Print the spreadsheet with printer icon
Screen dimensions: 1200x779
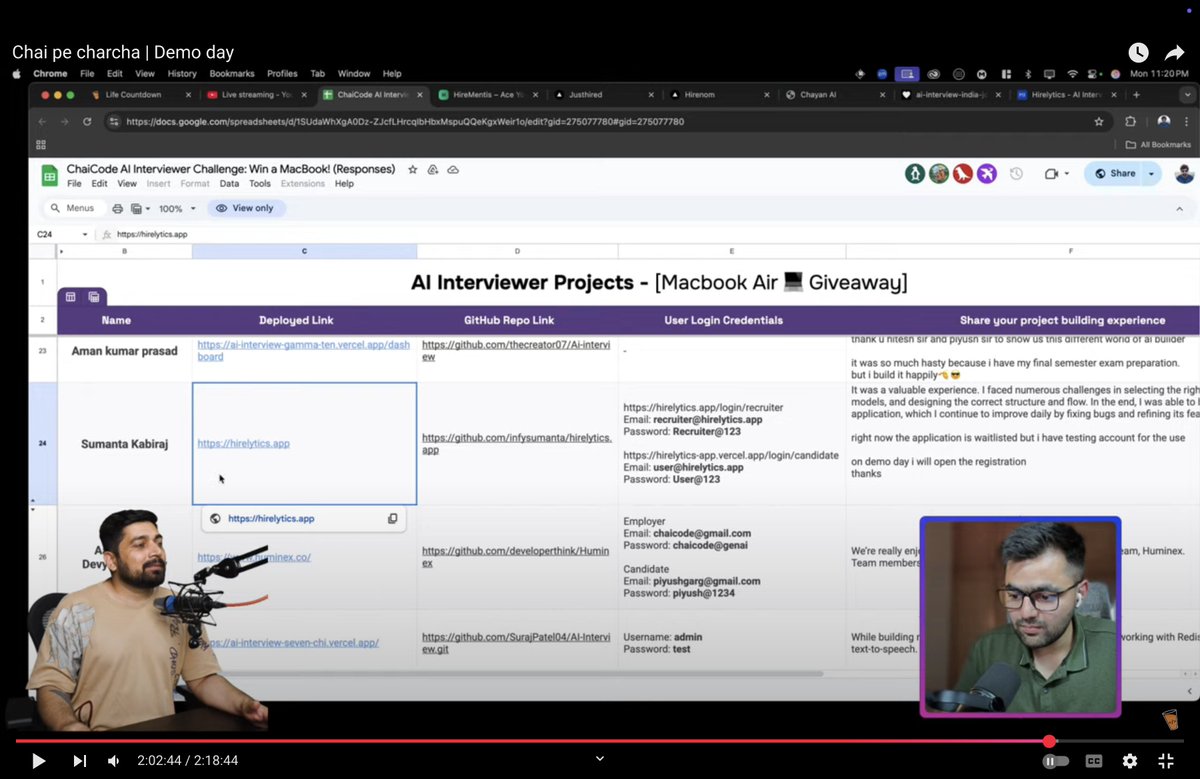[x=118, y=209]
